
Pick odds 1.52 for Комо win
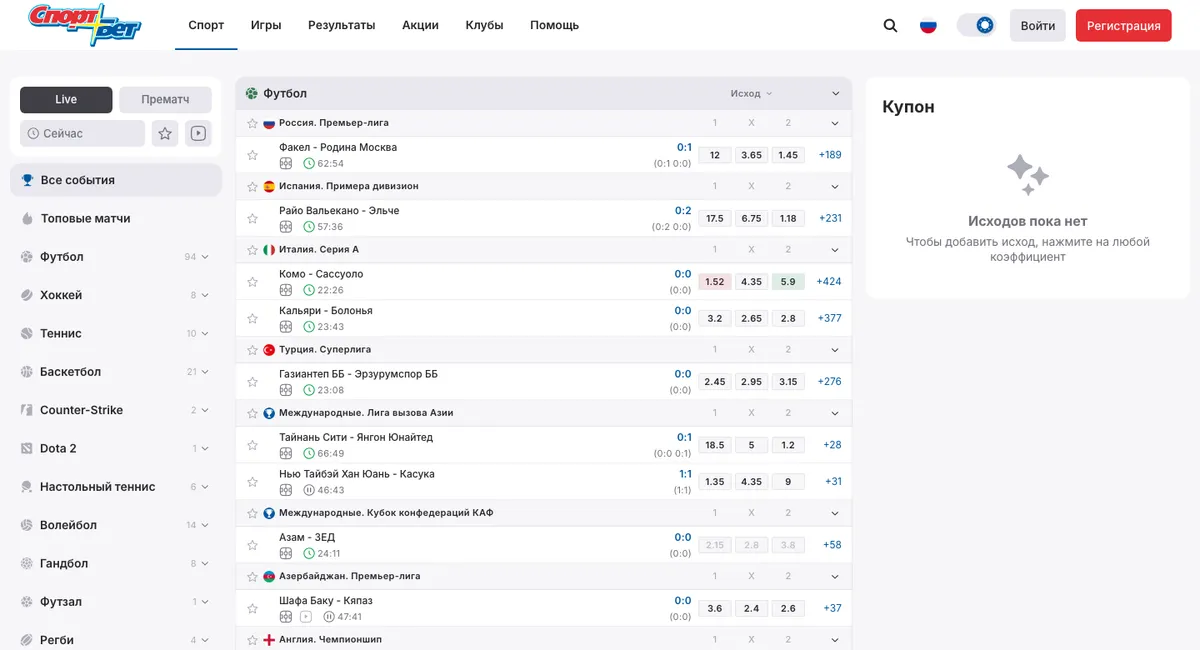pos(715,282)
